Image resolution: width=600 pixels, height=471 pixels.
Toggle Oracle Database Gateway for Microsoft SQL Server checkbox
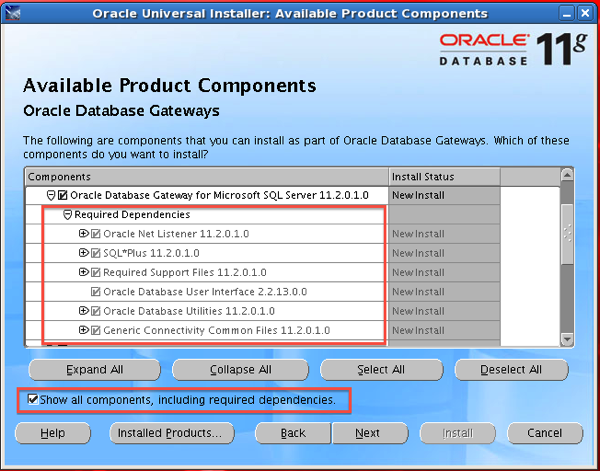coord(62,196)
